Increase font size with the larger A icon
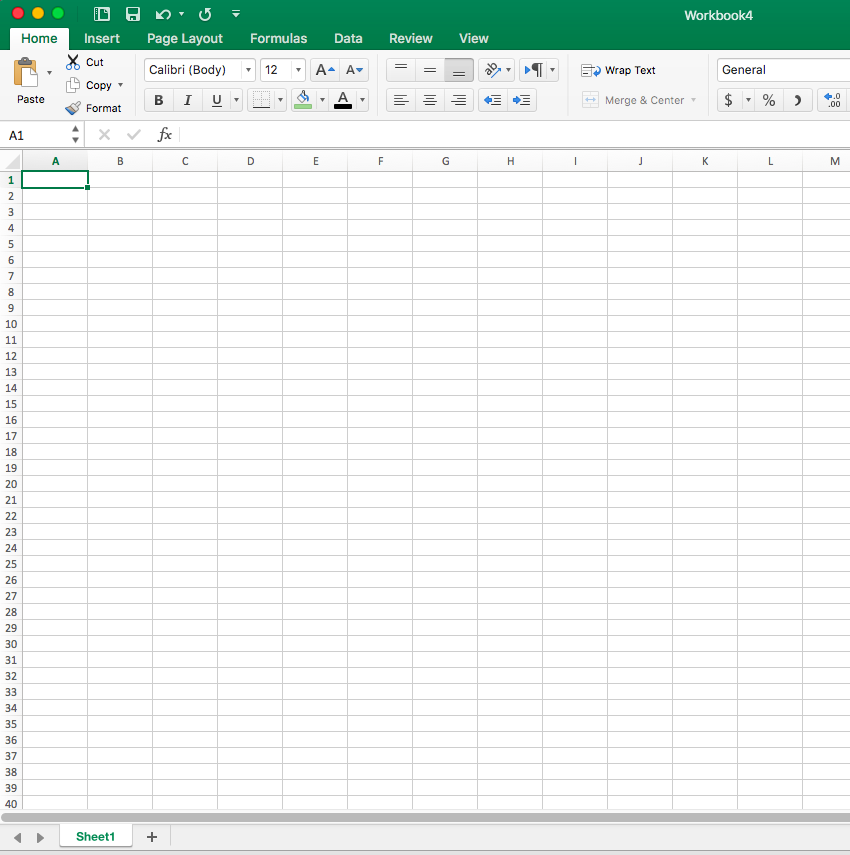Screen dimensions: 850x855 click(x=324, y=70)
